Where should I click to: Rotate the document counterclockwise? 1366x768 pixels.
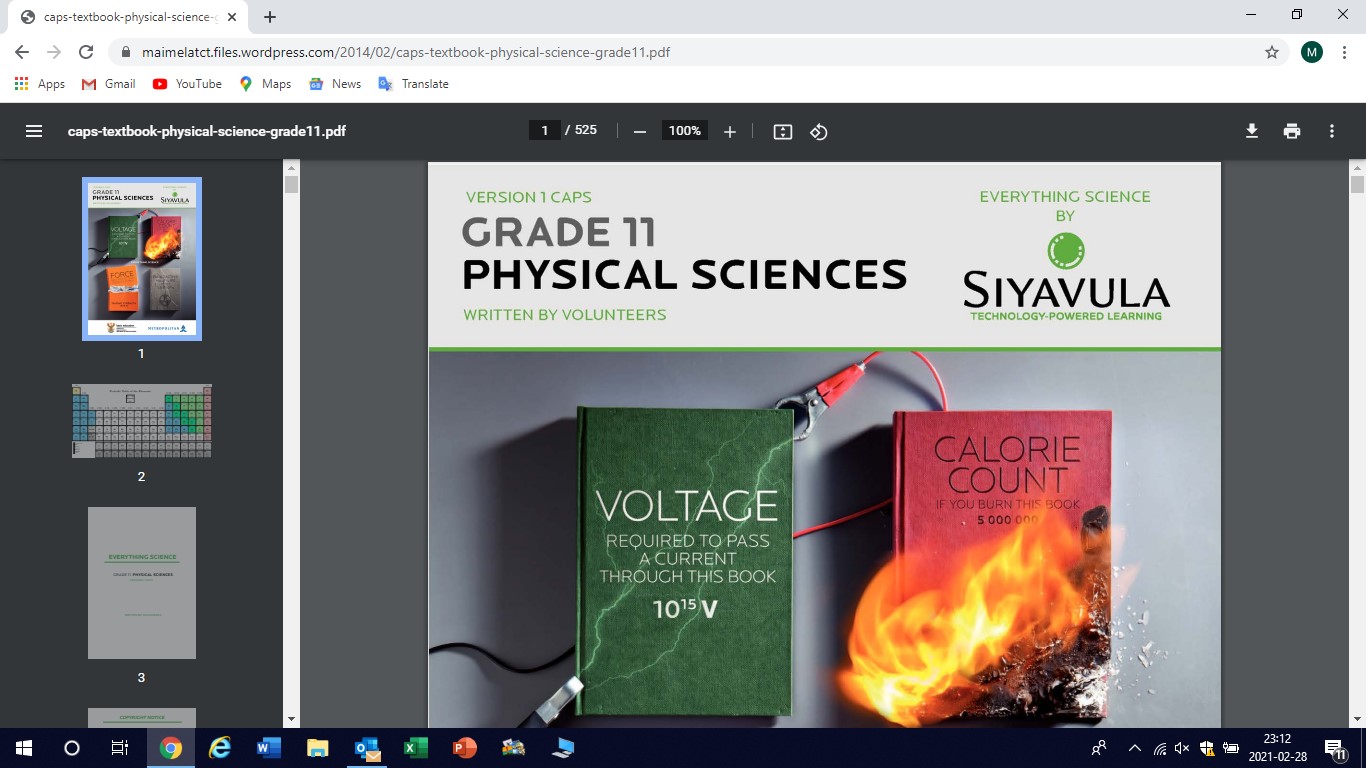tap(819, 131)
